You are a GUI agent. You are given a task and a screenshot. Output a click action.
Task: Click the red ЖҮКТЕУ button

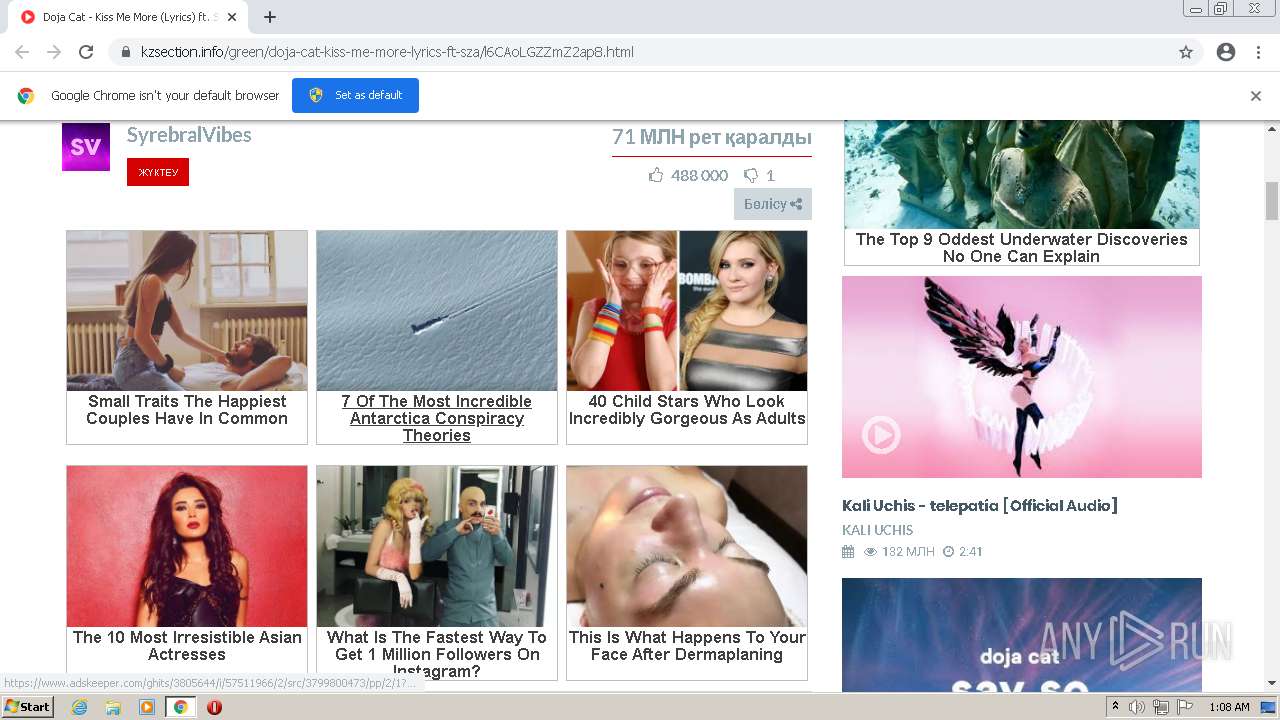(x=158, y=172)
